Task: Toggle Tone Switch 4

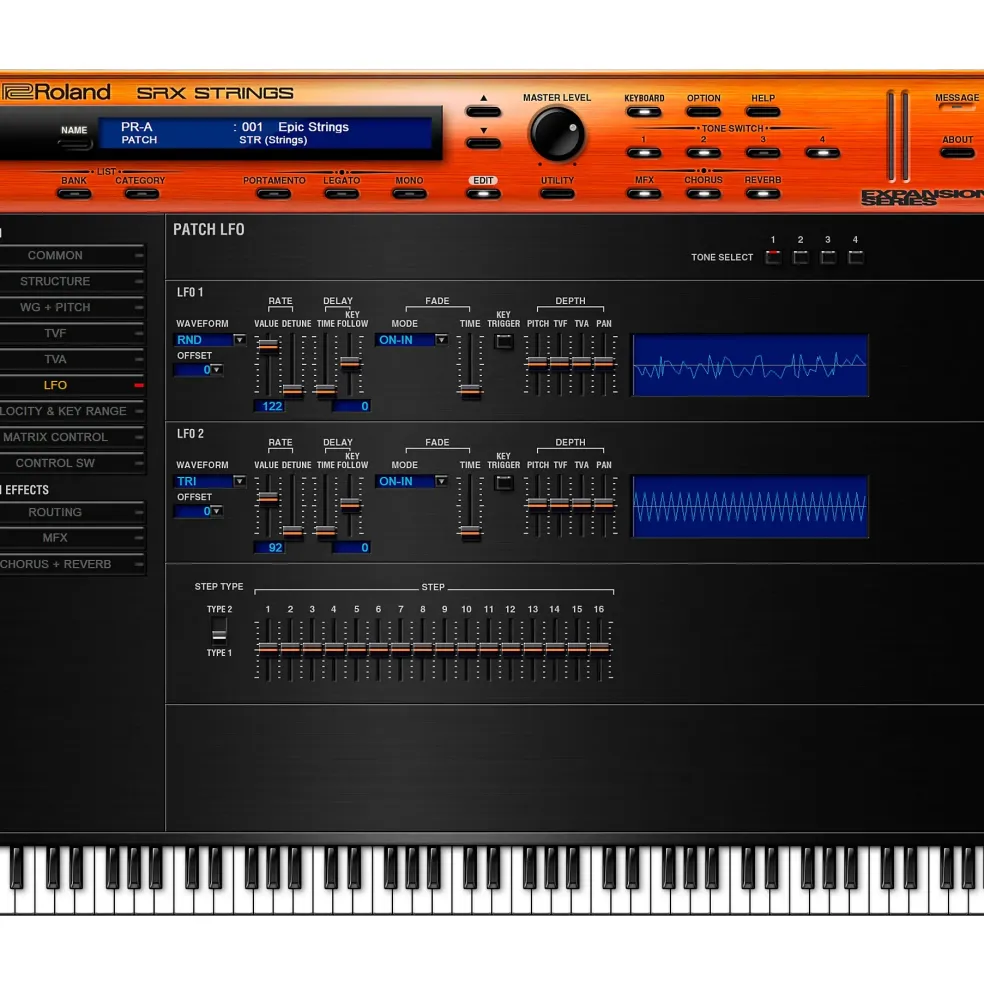Action: 822,153
